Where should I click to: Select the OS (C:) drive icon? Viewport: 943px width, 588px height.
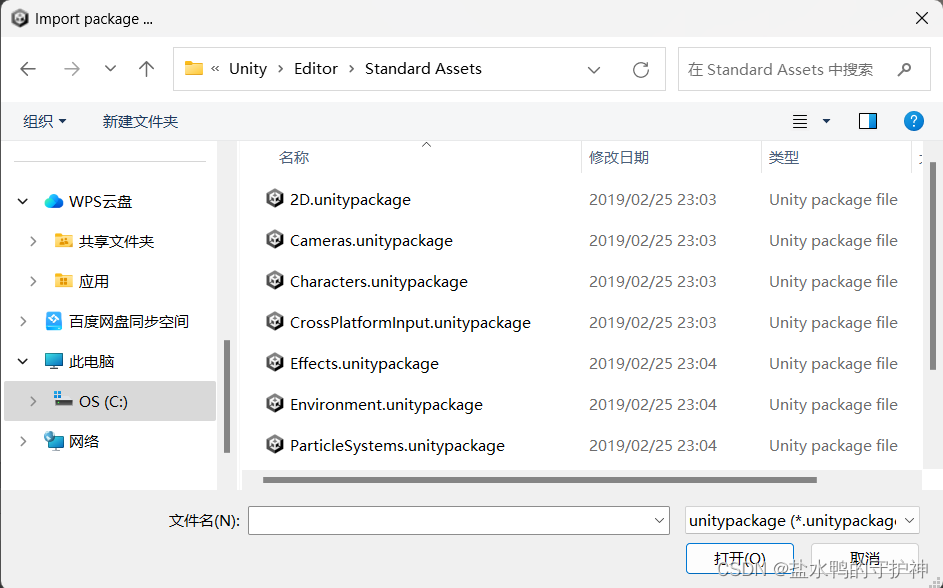63,398
